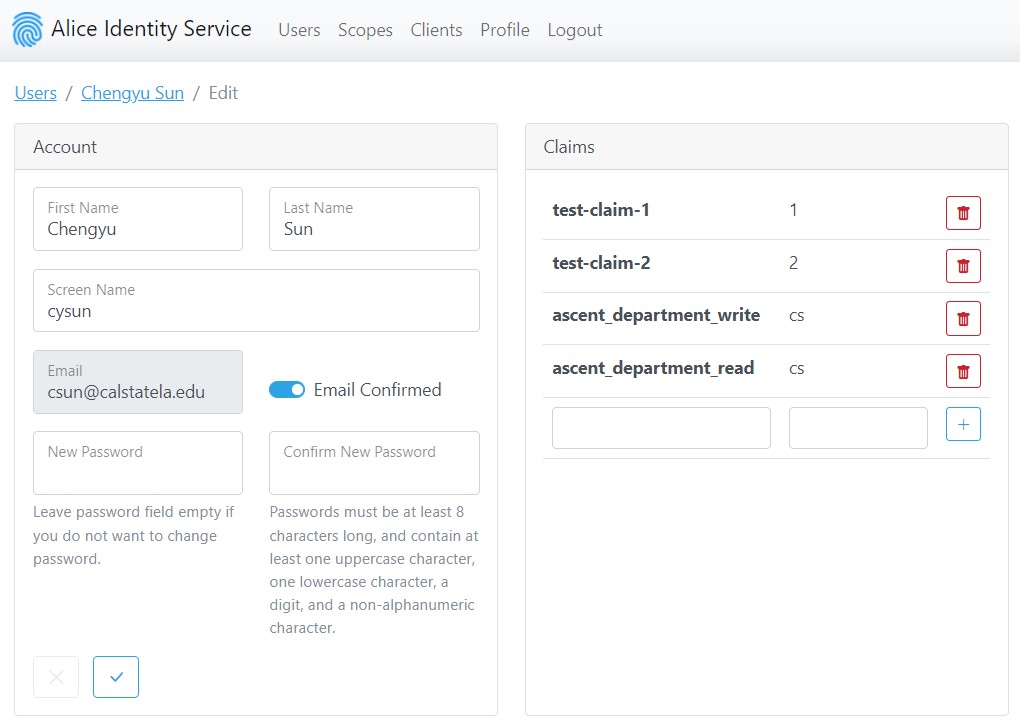The width and height of the screenshot is (1020, 723).
Task: Go to the Scopes page
Action: (365, 30)
